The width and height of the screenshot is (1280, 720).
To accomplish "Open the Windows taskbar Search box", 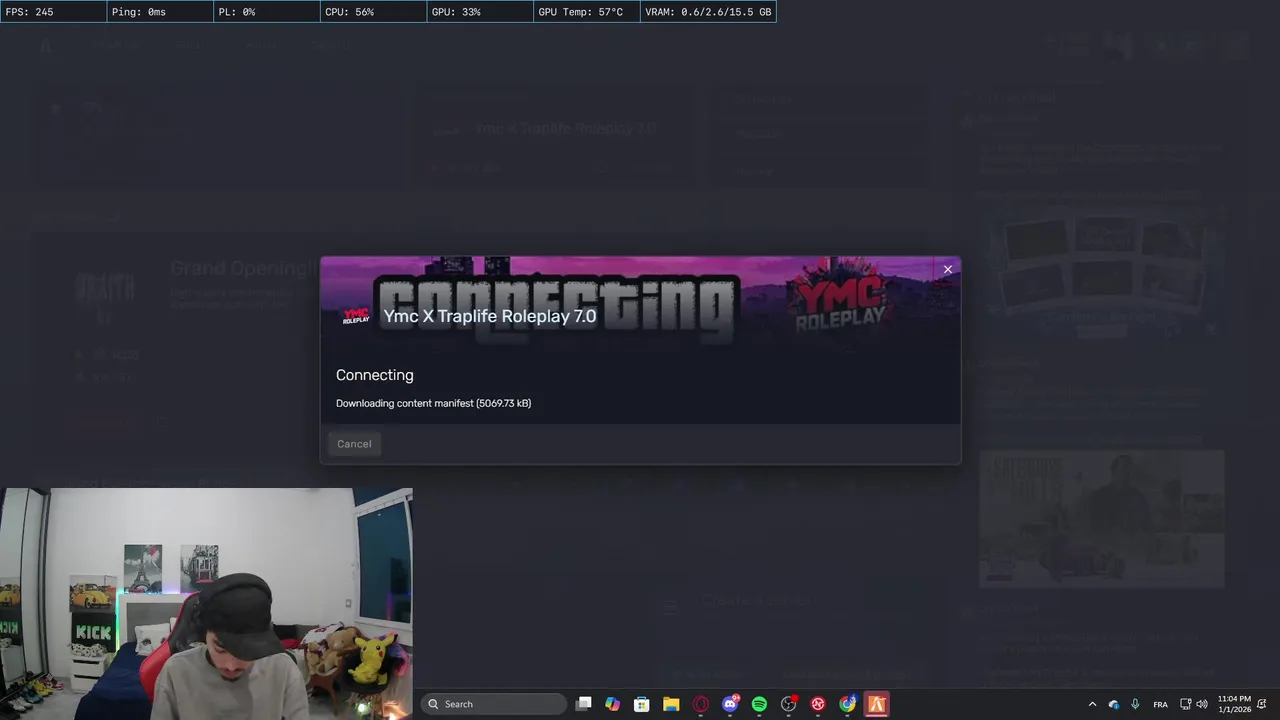I will click(493, 704).
